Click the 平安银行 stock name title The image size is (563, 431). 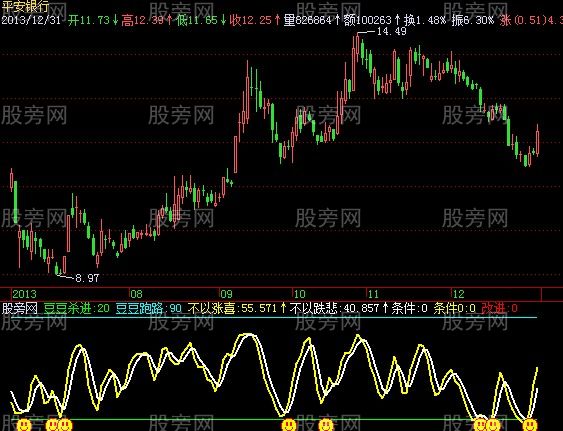(25, 6)
